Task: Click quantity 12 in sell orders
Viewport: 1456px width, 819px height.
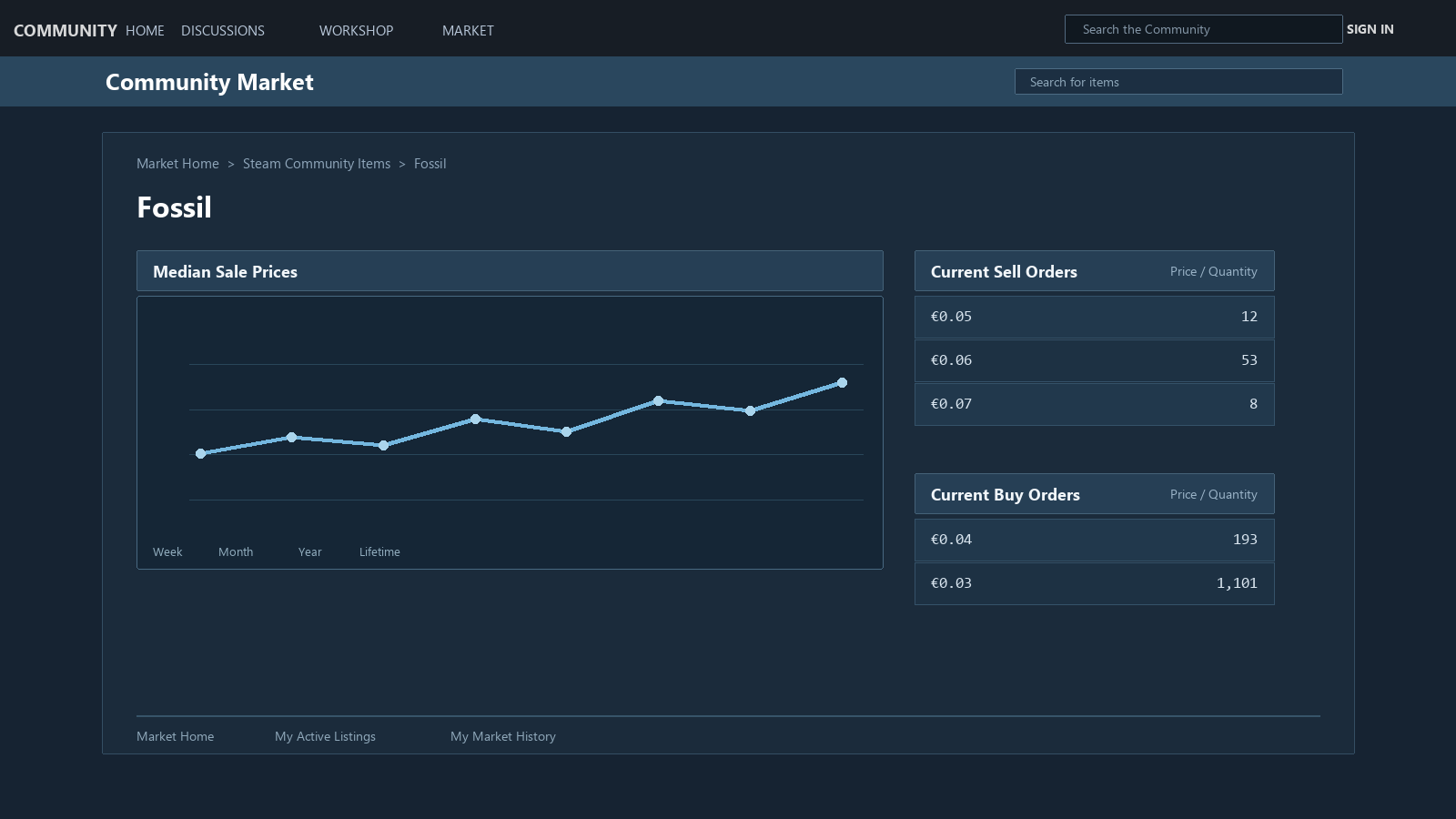Action: click(1249, 317)
